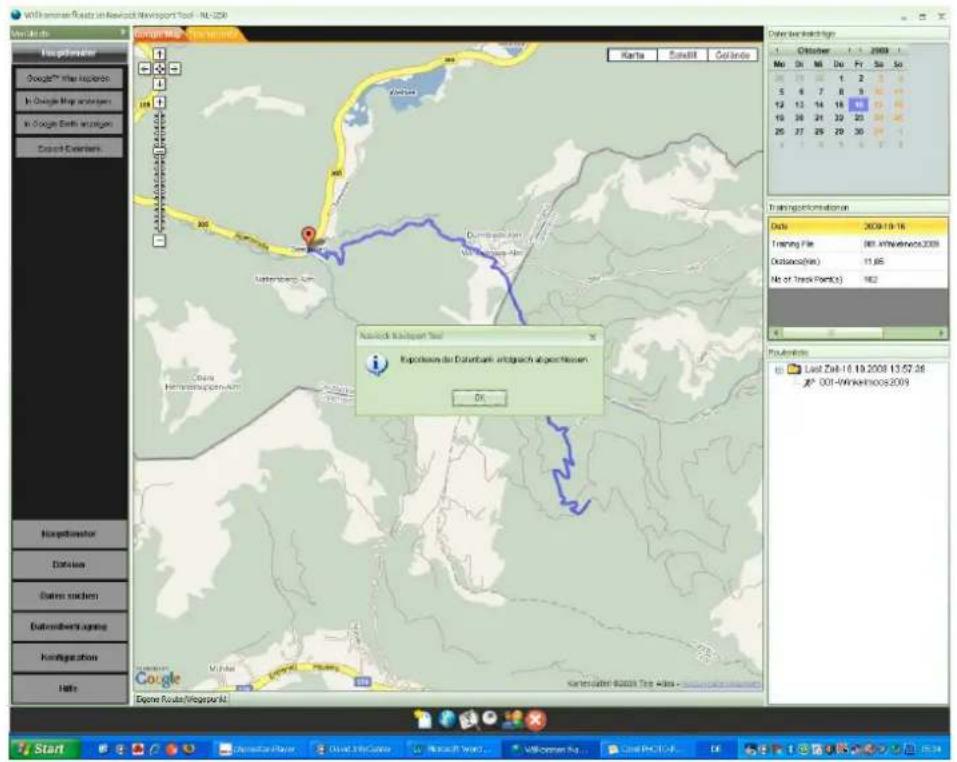Screen dimensions: 957x762
Task: Open the Google Map tab
Action: (158, 35)
